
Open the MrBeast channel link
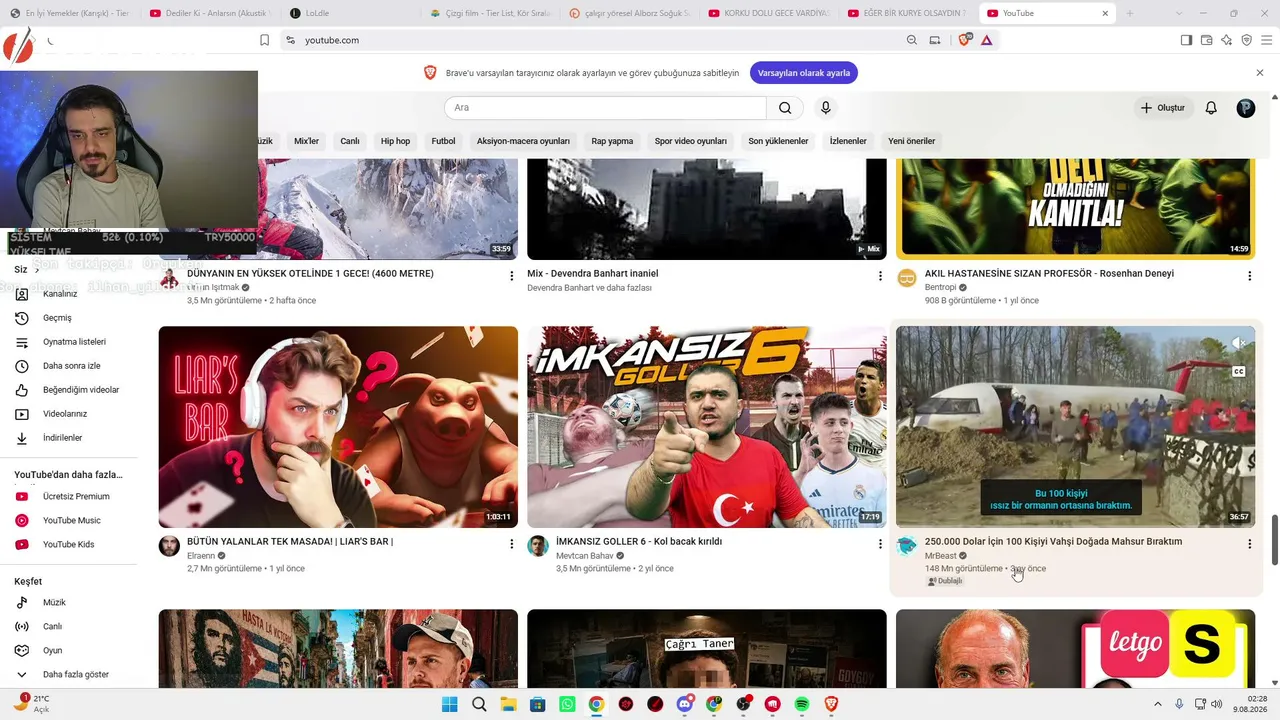940,556
